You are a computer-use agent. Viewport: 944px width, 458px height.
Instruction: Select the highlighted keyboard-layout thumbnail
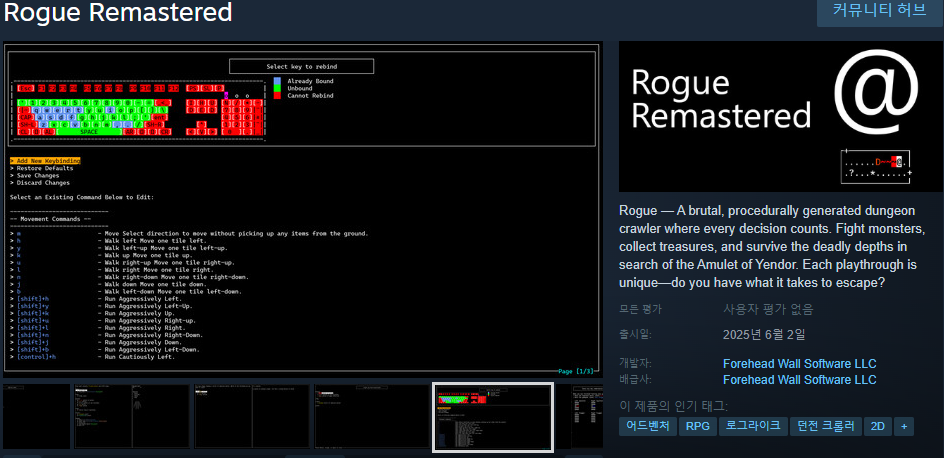click(492, 417)
